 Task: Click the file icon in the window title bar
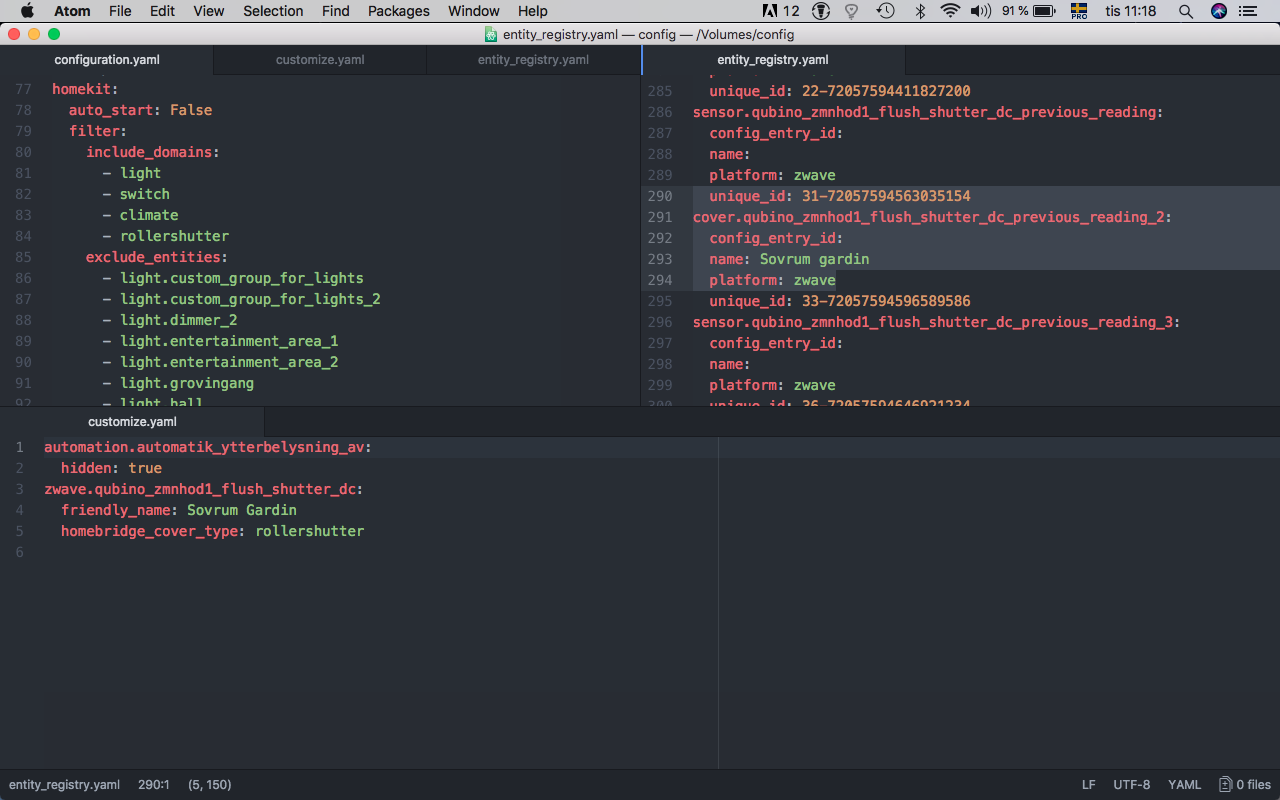(x=491, y=34)
